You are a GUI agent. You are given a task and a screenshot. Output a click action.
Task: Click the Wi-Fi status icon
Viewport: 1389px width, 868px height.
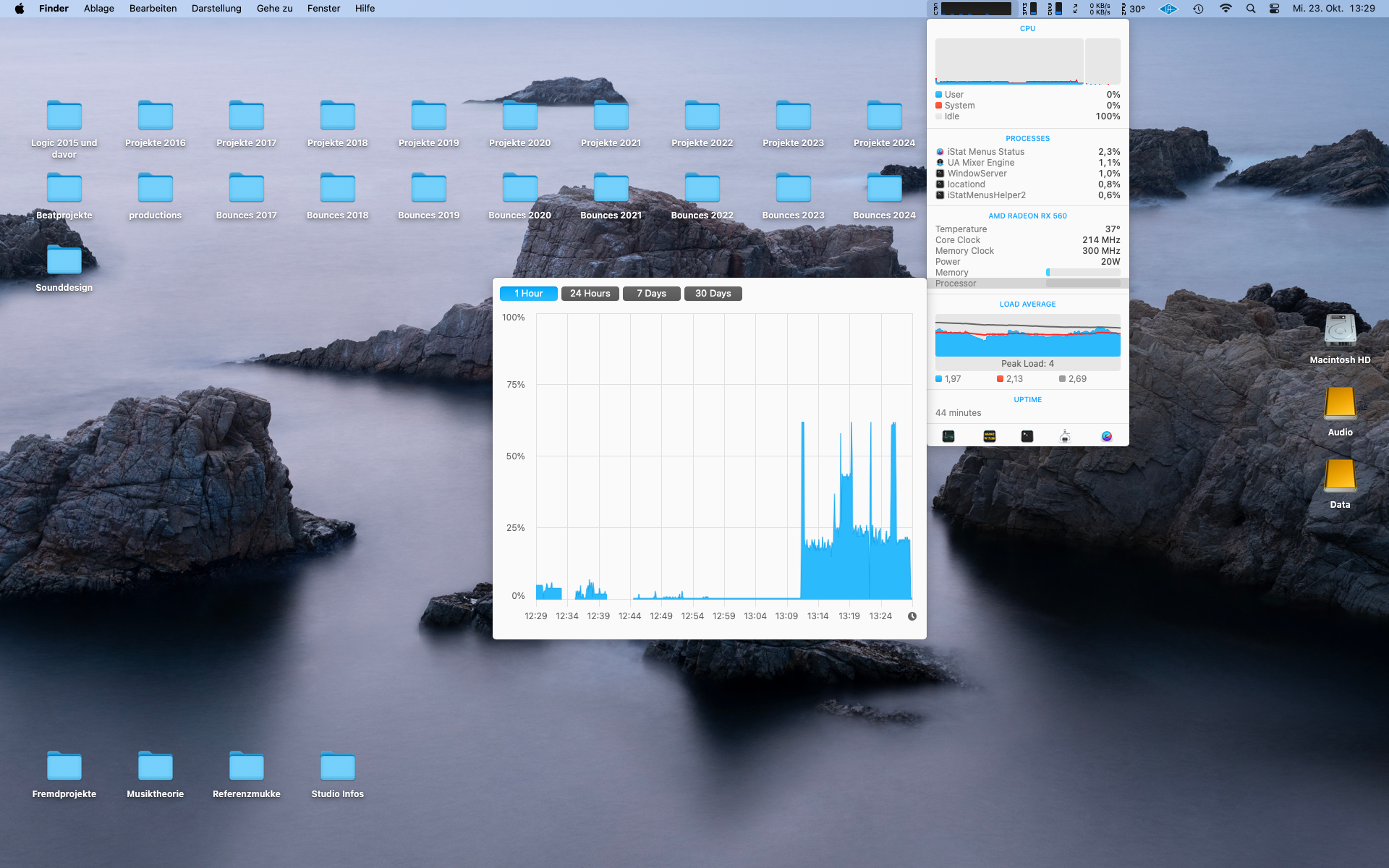pos(1226,9)
